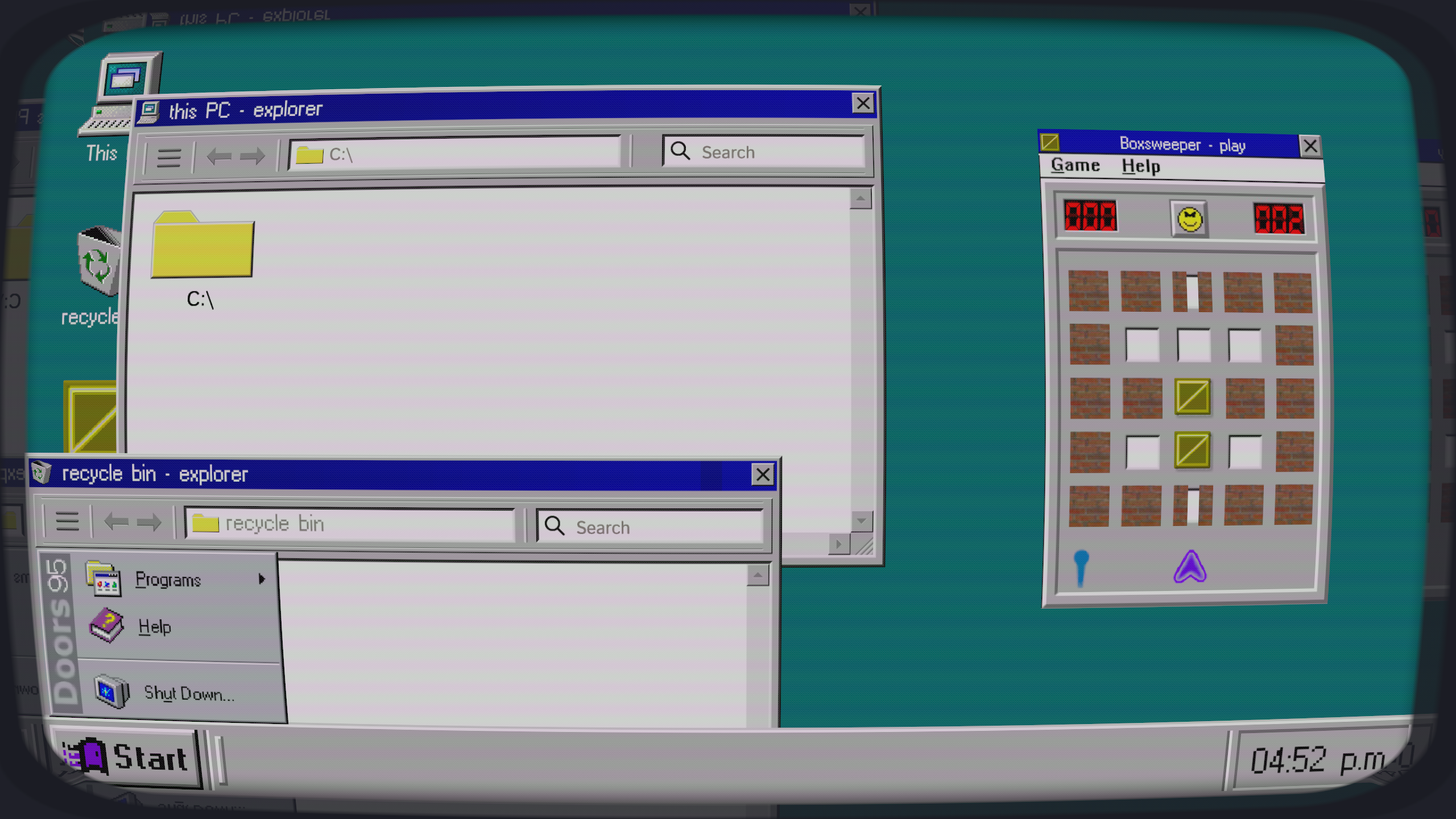Click the top doorway tile in Boxsweeper grid
Viewport: 1456px width, 819px height.
click(x=1192, y=292)
